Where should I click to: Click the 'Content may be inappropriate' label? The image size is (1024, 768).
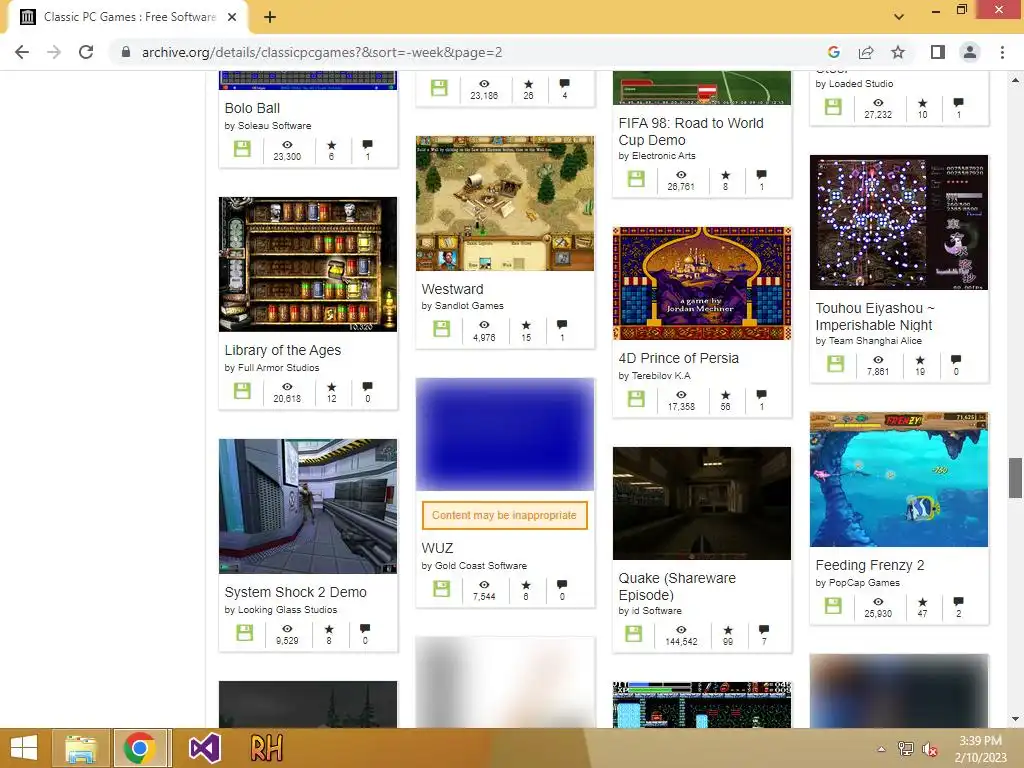[x=504, y=515]
